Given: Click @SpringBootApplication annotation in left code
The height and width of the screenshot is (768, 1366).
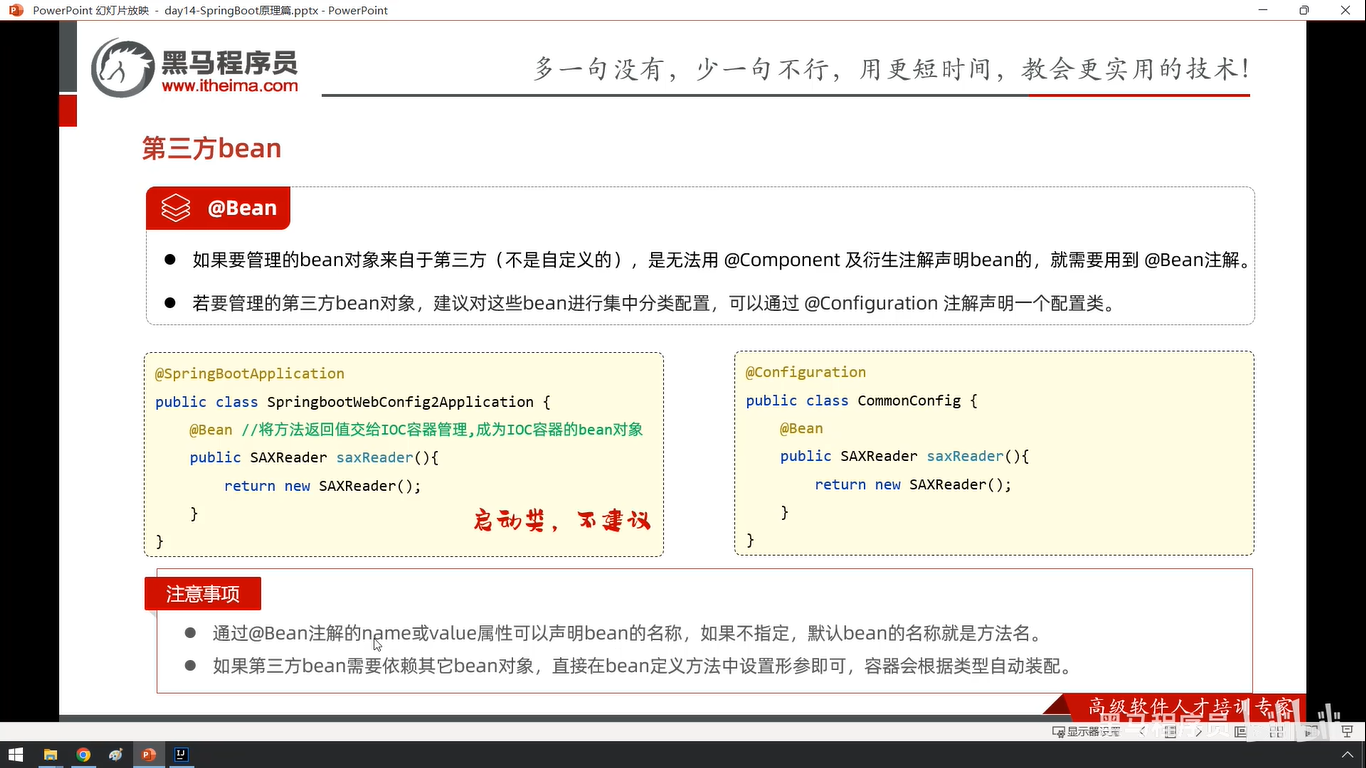Looking at the screenshot, I should [250, 373].
